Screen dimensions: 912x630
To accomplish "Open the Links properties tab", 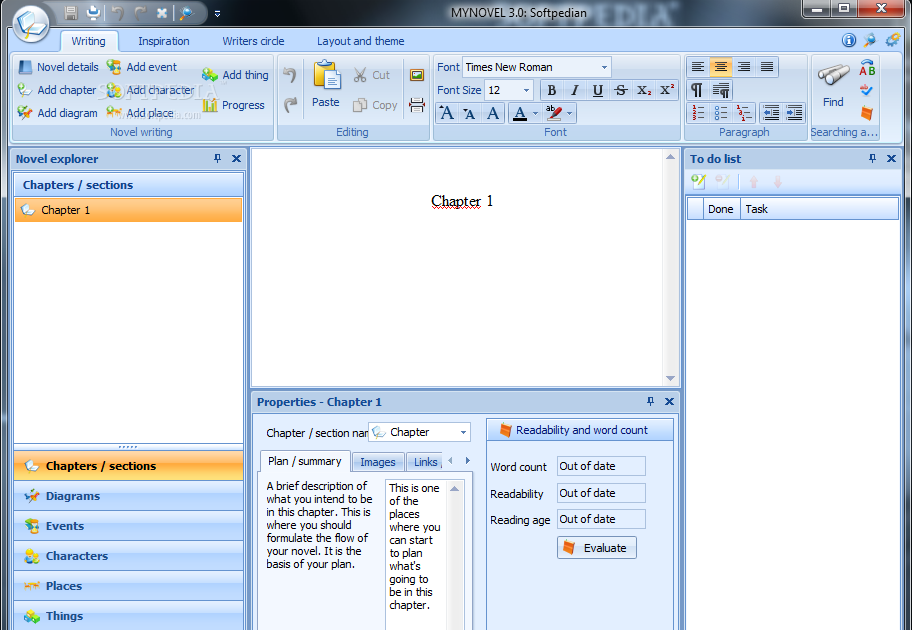I will pyautogui.click(x=425, y=462).
